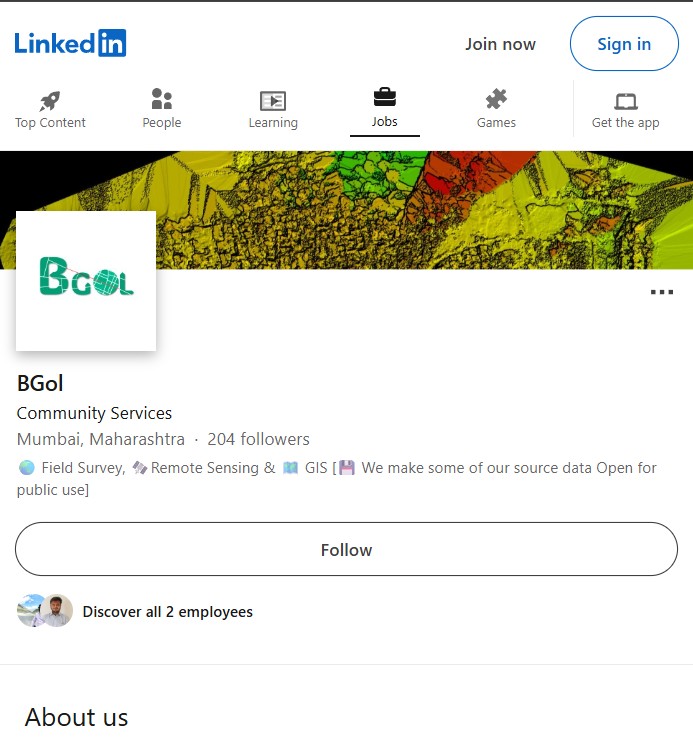The width and height of the screenshot is (693, 740).
Task: Open Discover all 2 employees link
Action: tap(167, 611)
